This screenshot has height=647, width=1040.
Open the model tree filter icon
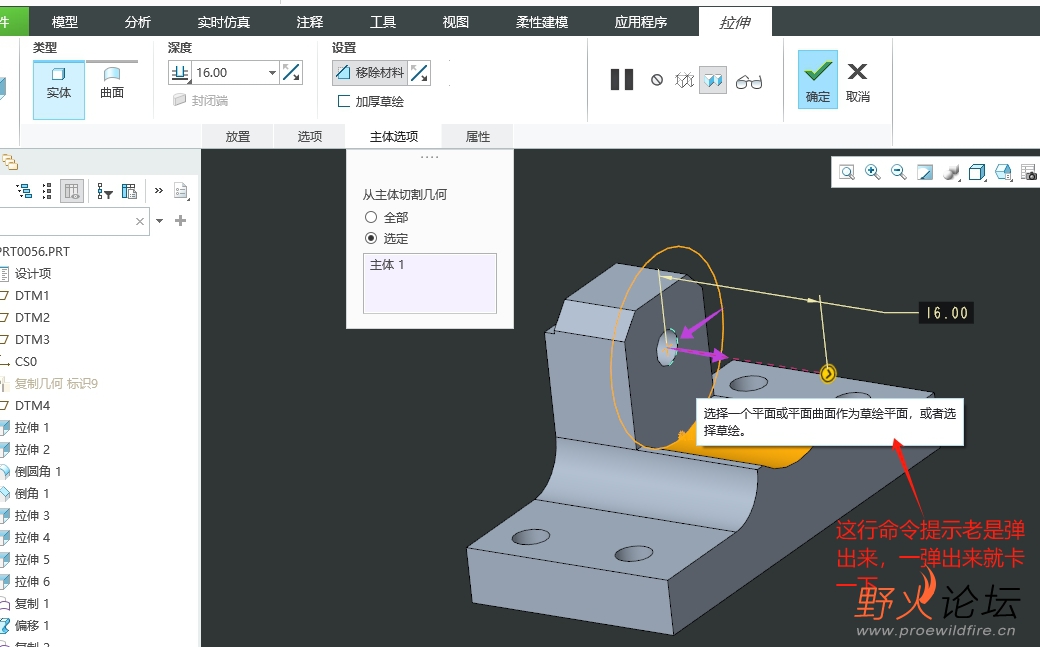click(x=105, y=192)
